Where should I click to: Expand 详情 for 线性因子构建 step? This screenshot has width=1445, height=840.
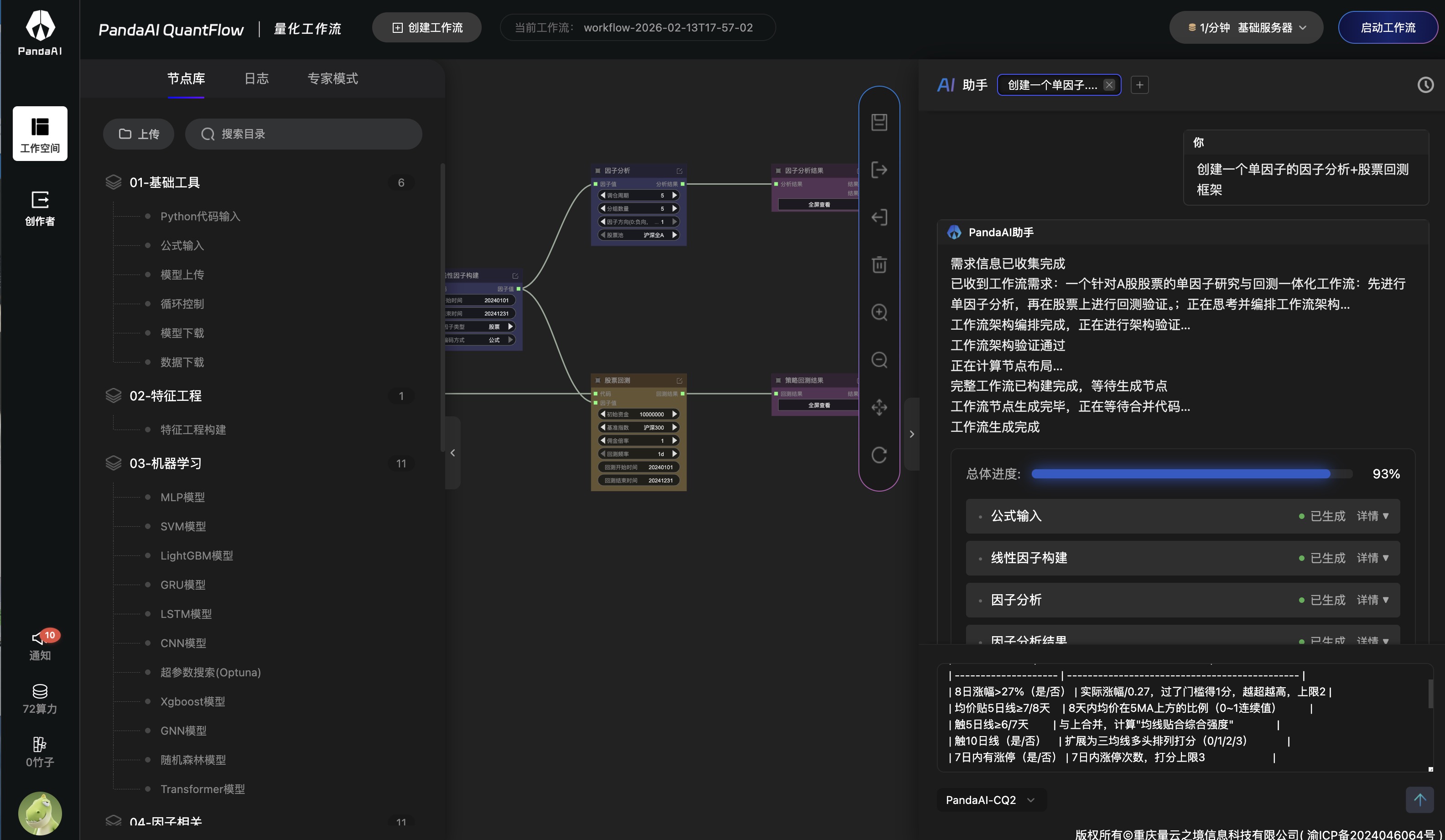pyautogui.click(x=1373, y=558)
